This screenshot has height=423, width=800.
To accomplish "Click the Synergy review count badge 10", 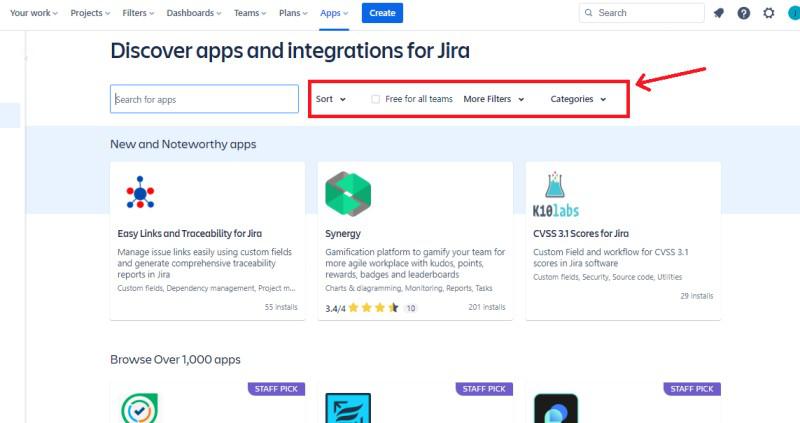I will click(411, 308).
